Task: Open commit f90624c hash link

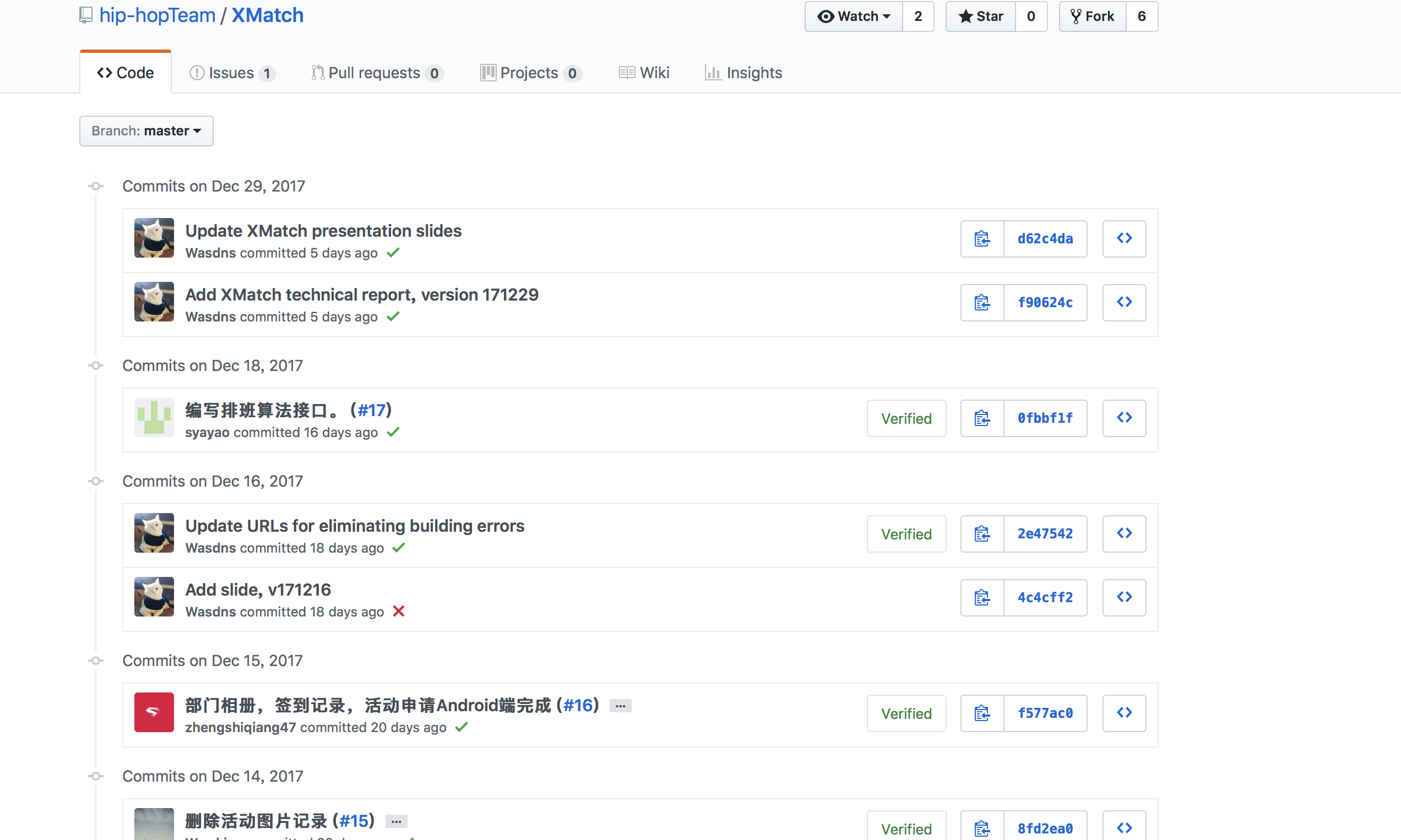Action: 1045,303
